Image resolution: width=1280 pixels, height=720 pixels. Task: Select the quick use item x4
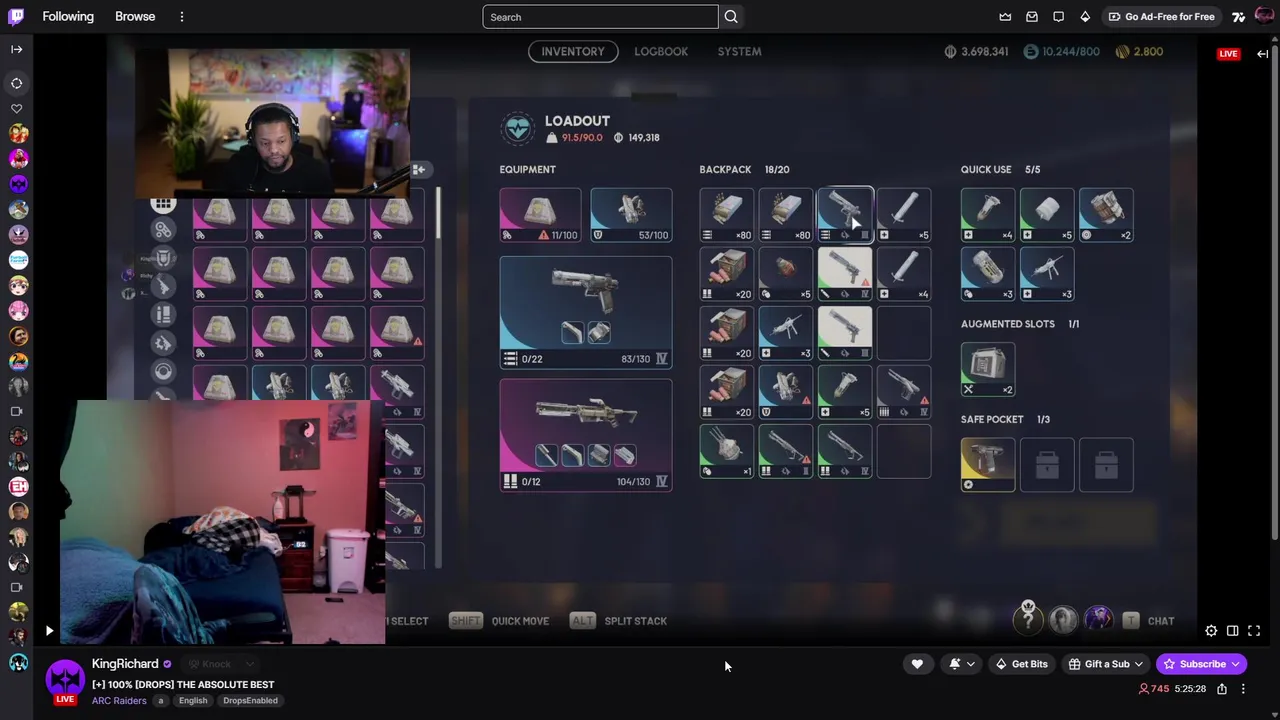pyautogui.click(x=988, y=215)
